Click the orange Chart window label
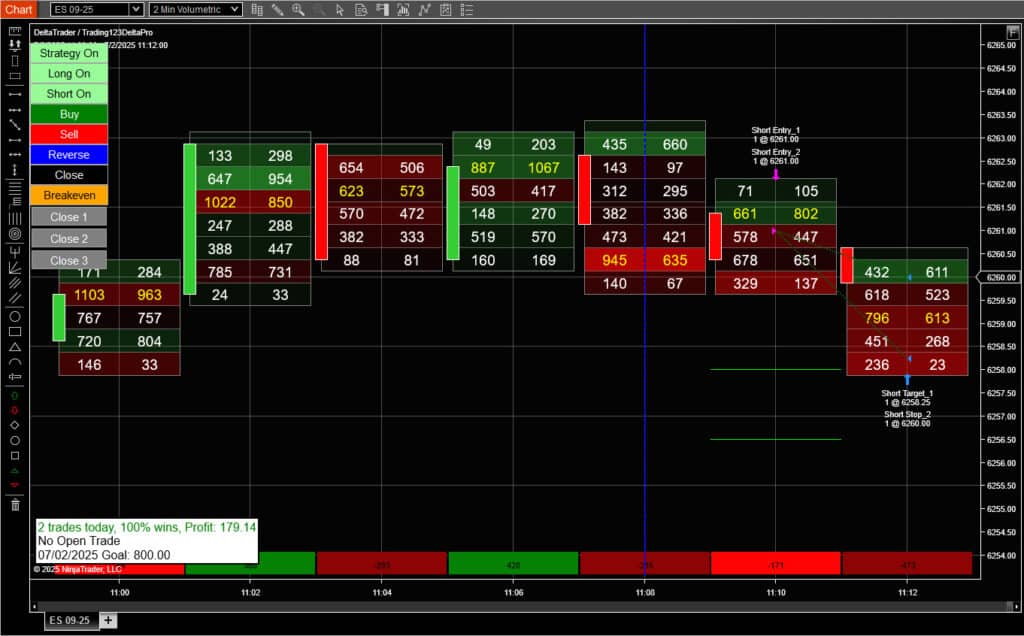 [x=18, y=9]
